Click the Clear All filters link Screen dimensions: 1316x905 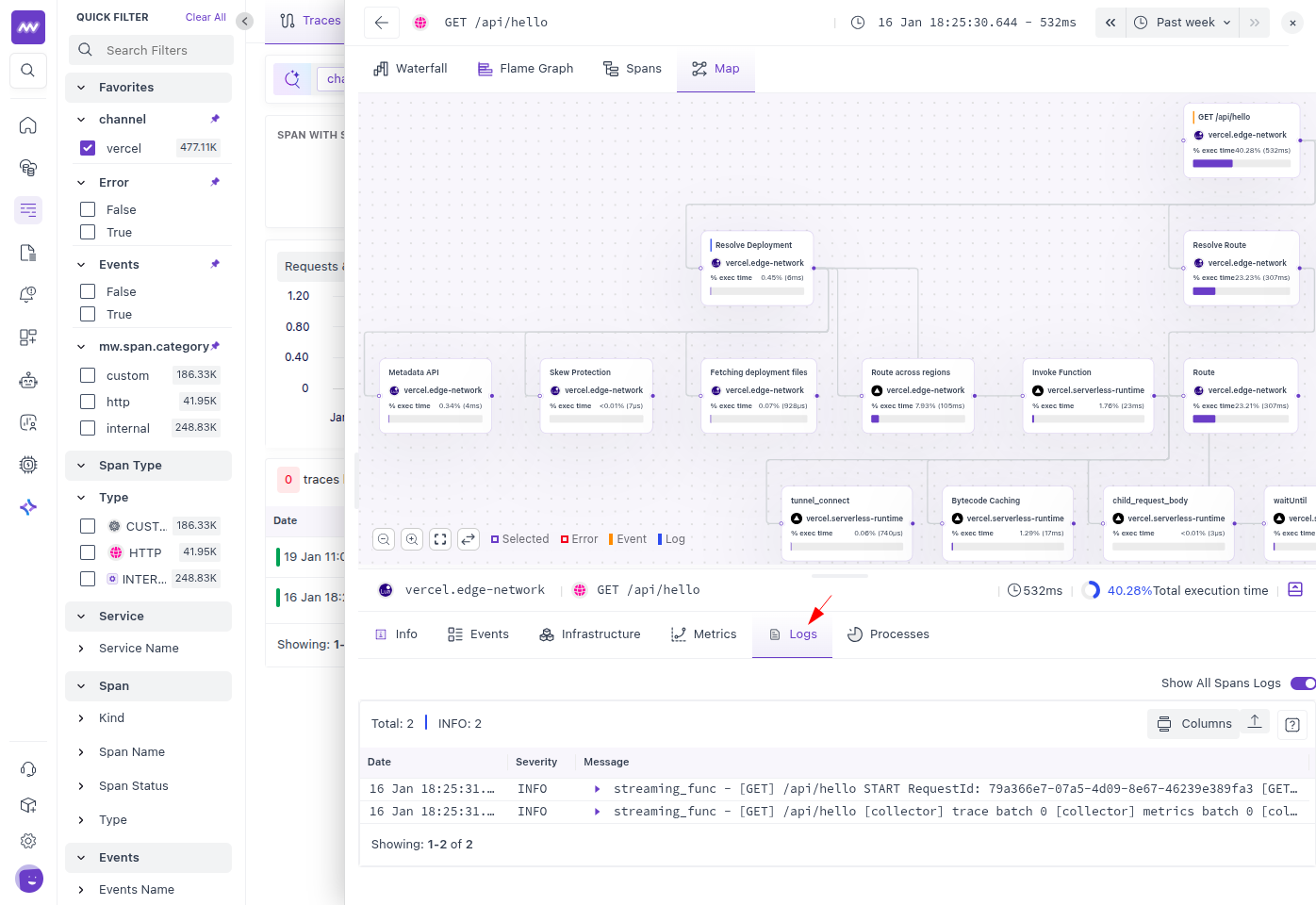(206, 17)
